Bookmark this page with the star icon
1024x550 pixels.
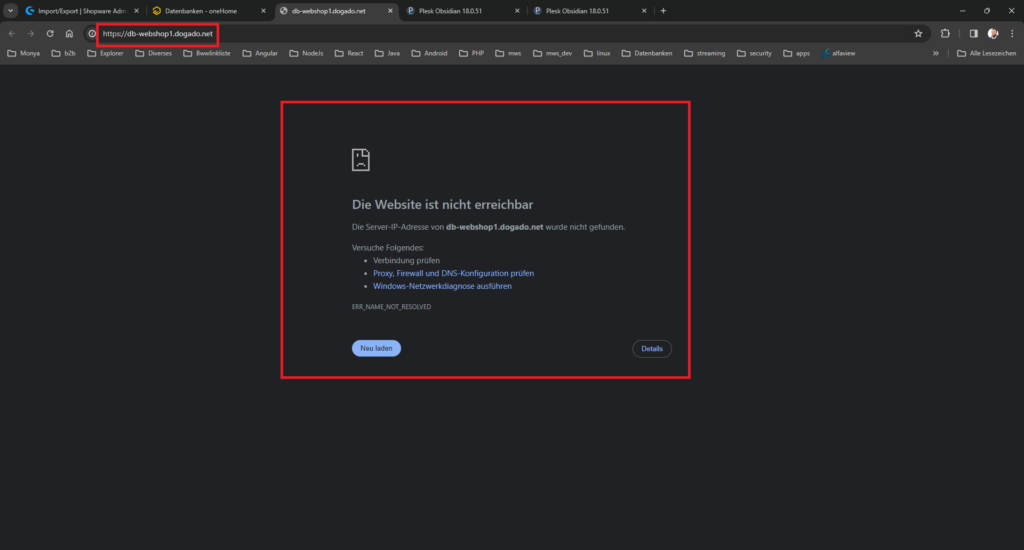click(x=918, y=33)
